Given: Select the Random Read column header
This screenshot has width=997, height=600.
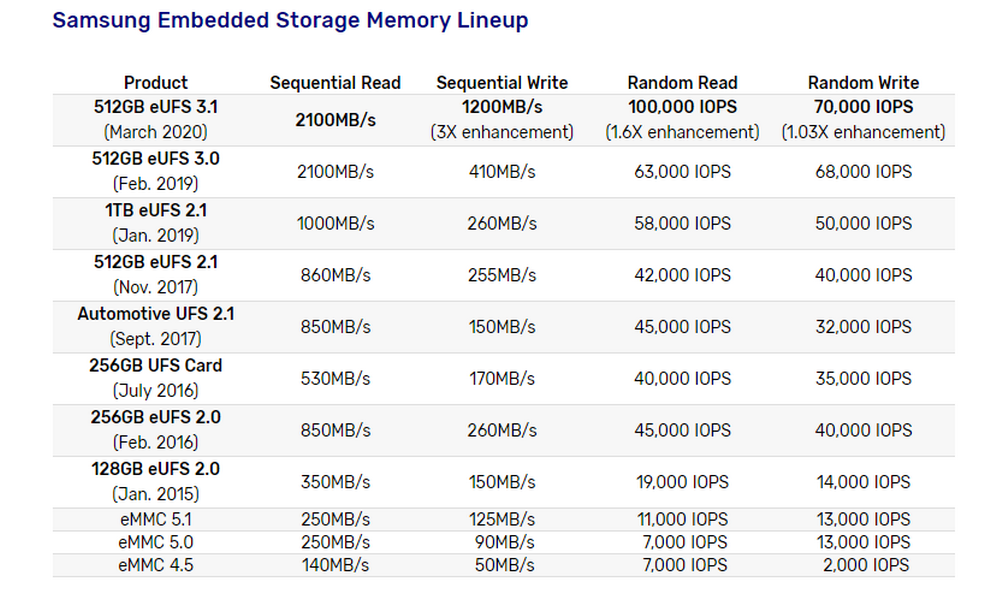Looking at the screenshot, I should pos(682,83).
